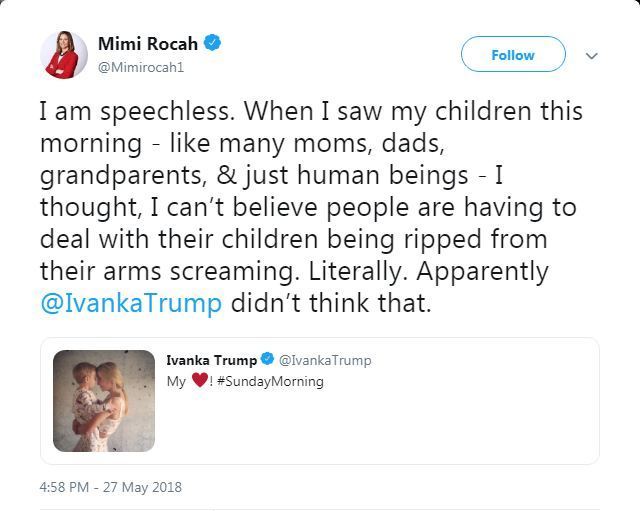Click the word "speechless" in the tweet
Image resolution: width=640 pixels, height=511 pixels.
pos(167,112)
